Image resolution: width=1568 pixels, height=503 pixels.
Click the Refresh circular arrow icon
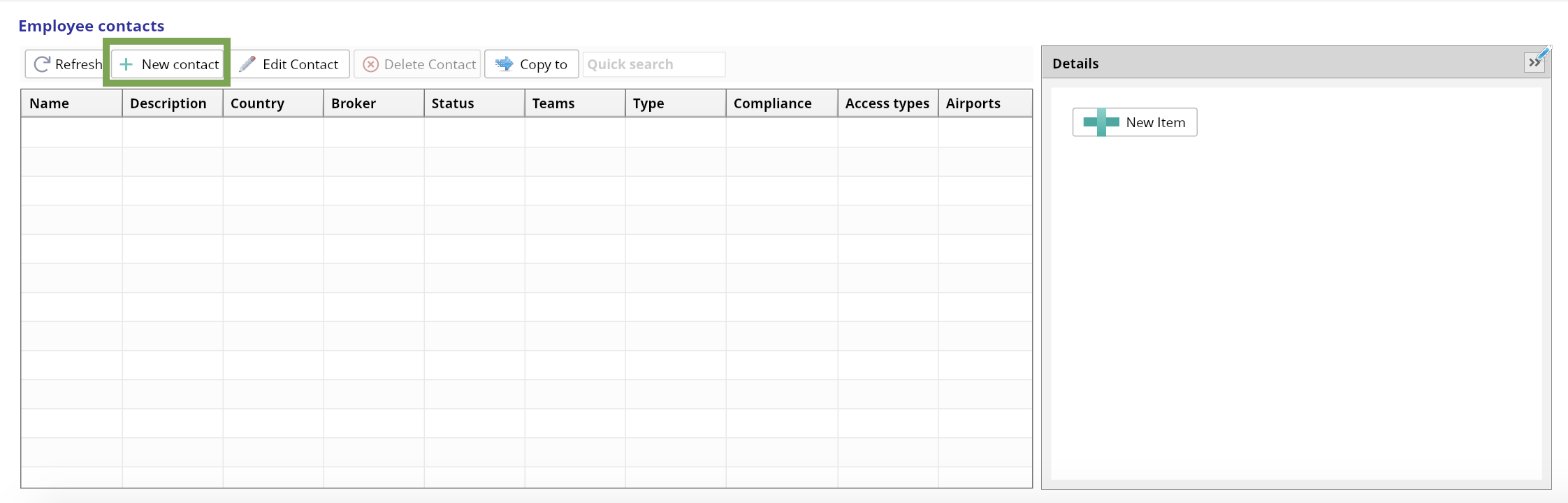tap(42, 64)
